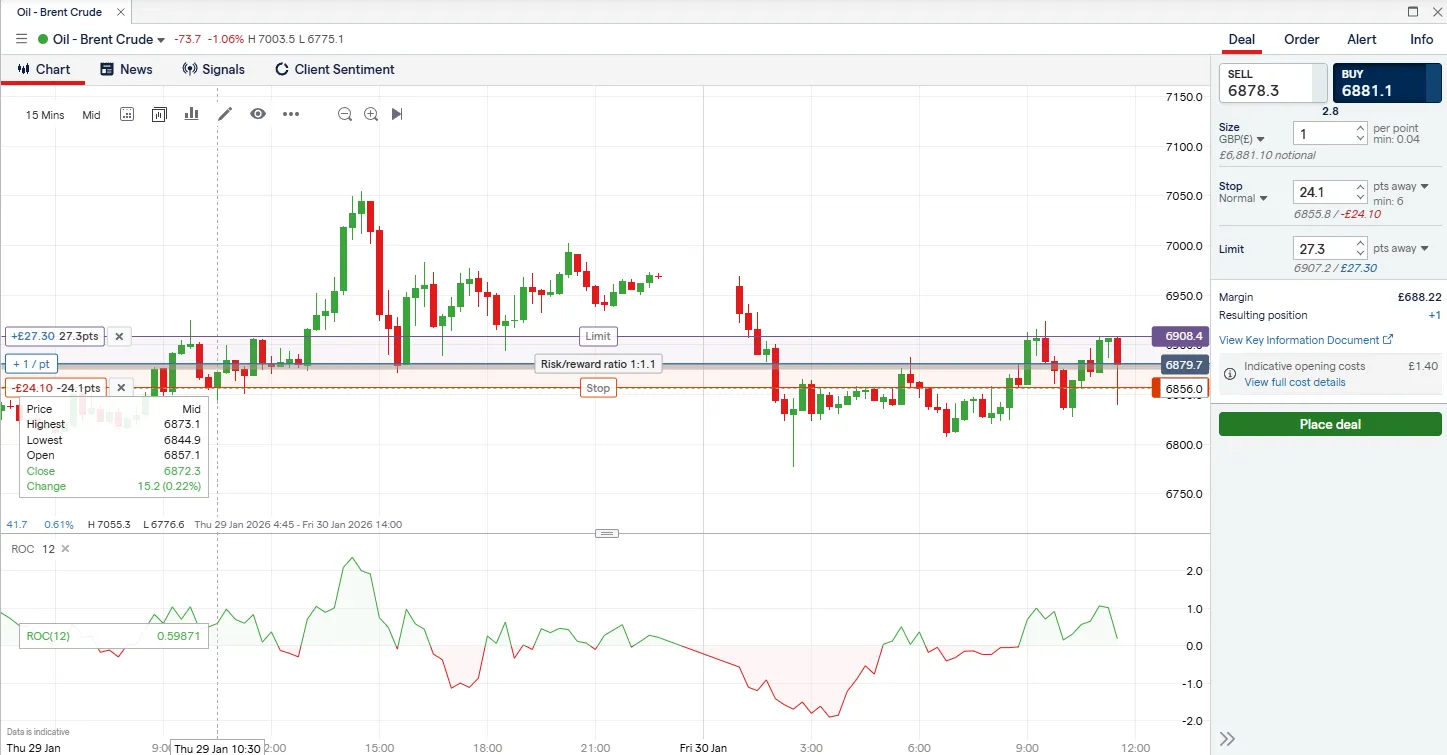Click the hamburger menu next to Oil - Brent Crude
This screenshot has height=755, width=1447.
point(21,39)
